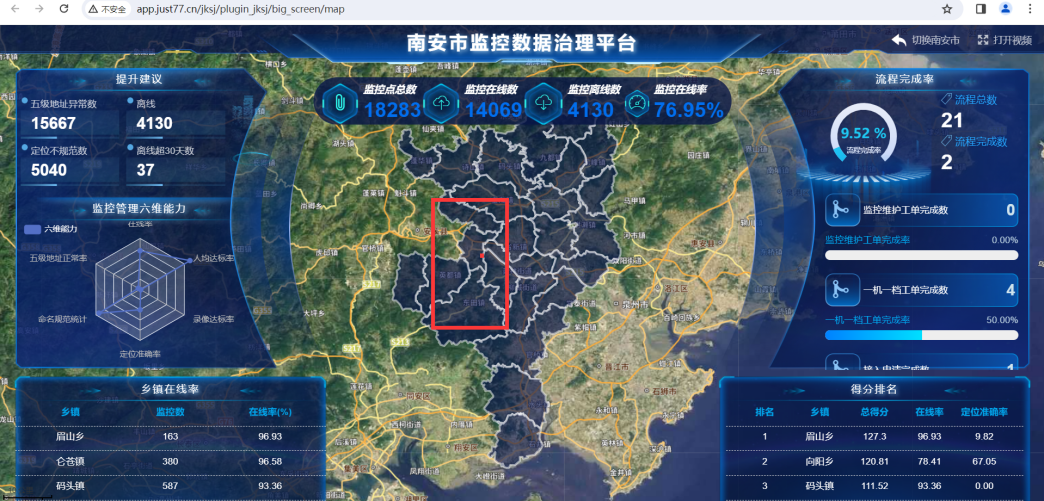Click the 流程总数 value 21

pos(952,121)
